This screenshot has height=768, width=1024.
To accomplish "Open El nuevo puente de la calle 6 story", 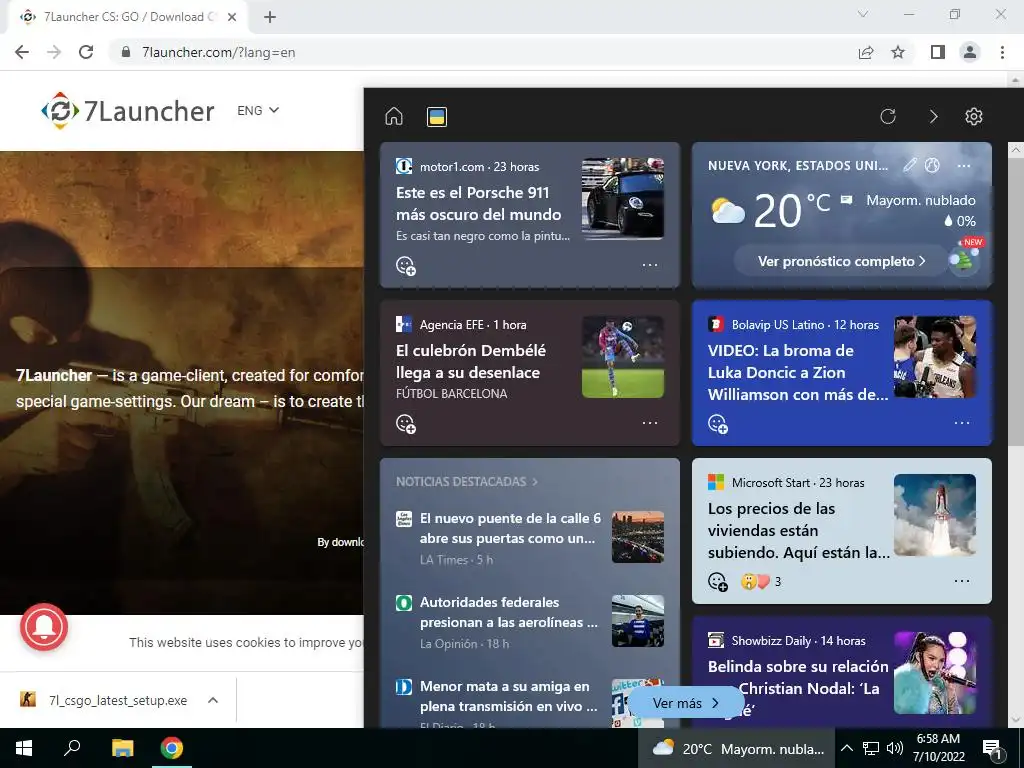I will [510, 528].
